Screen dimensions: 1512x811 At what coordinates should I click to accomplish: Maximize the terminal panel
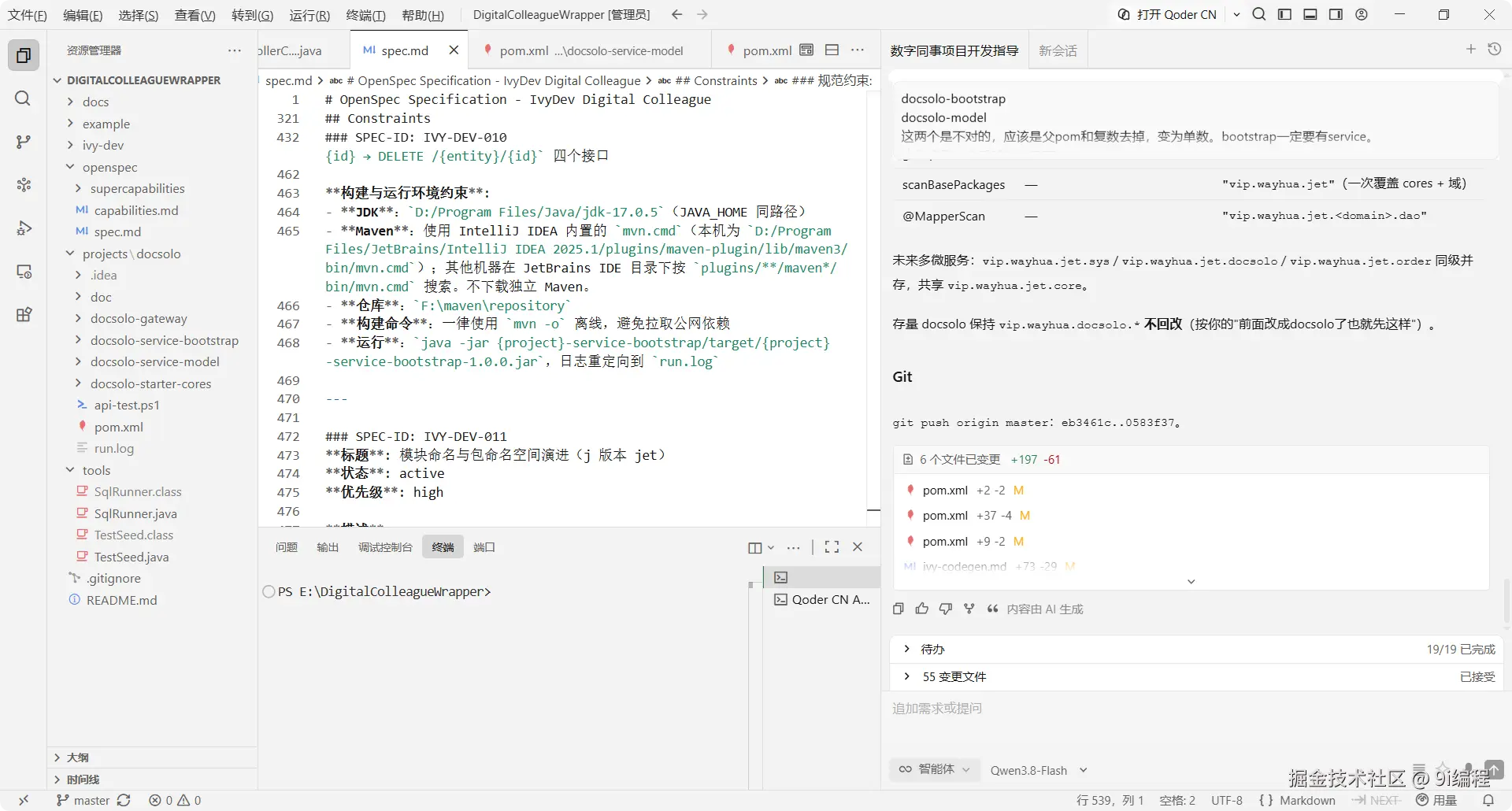(832, 547)
